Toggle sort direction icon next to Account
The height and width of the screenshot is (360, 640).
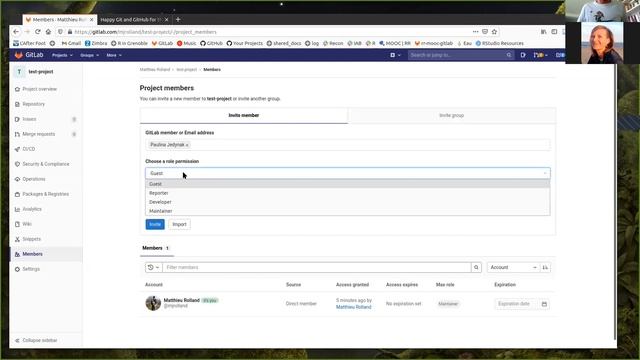click(545, 267)
